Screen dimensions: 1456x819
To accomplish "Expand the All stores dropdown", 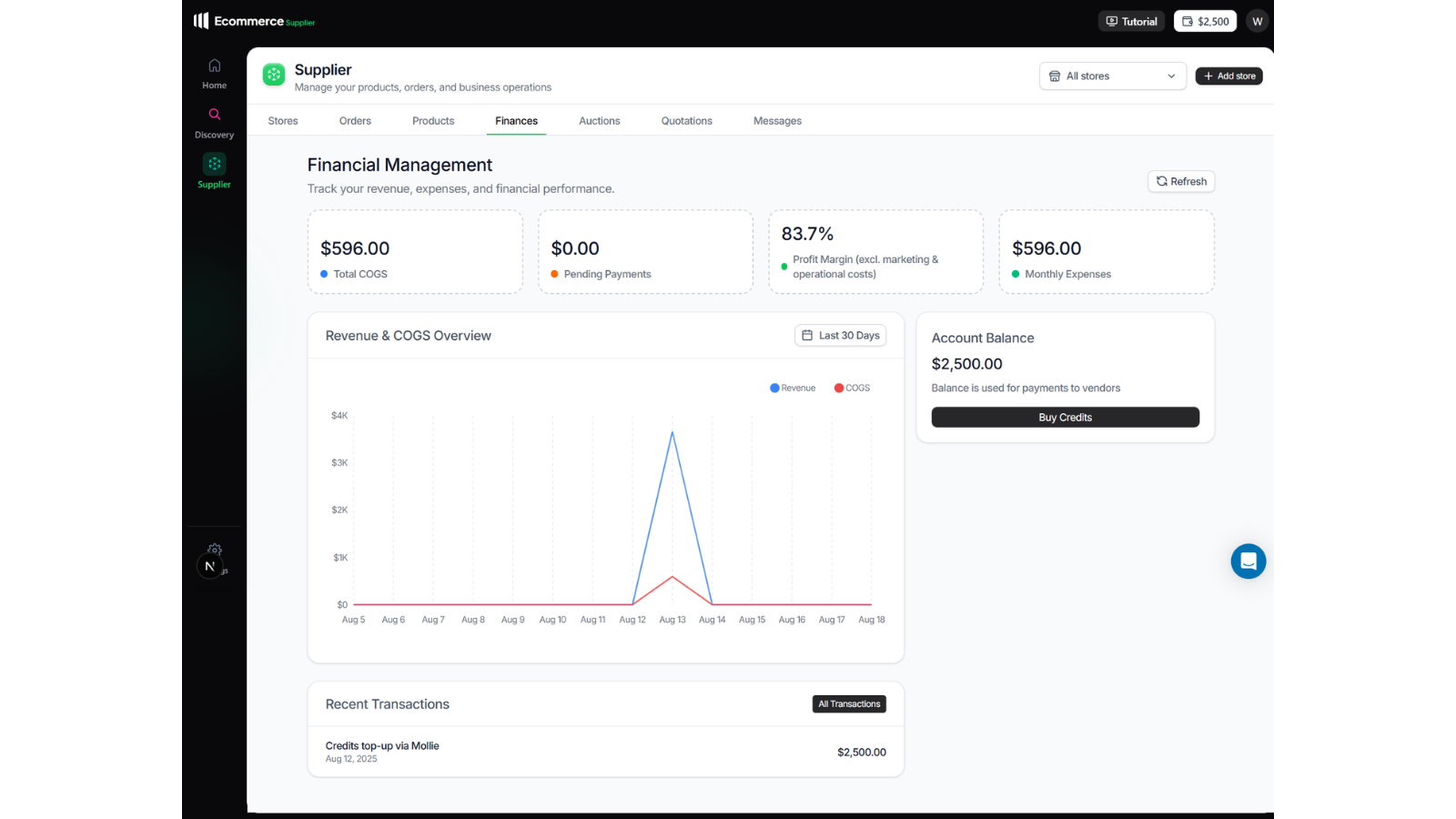I will [x=1112, y=76].
